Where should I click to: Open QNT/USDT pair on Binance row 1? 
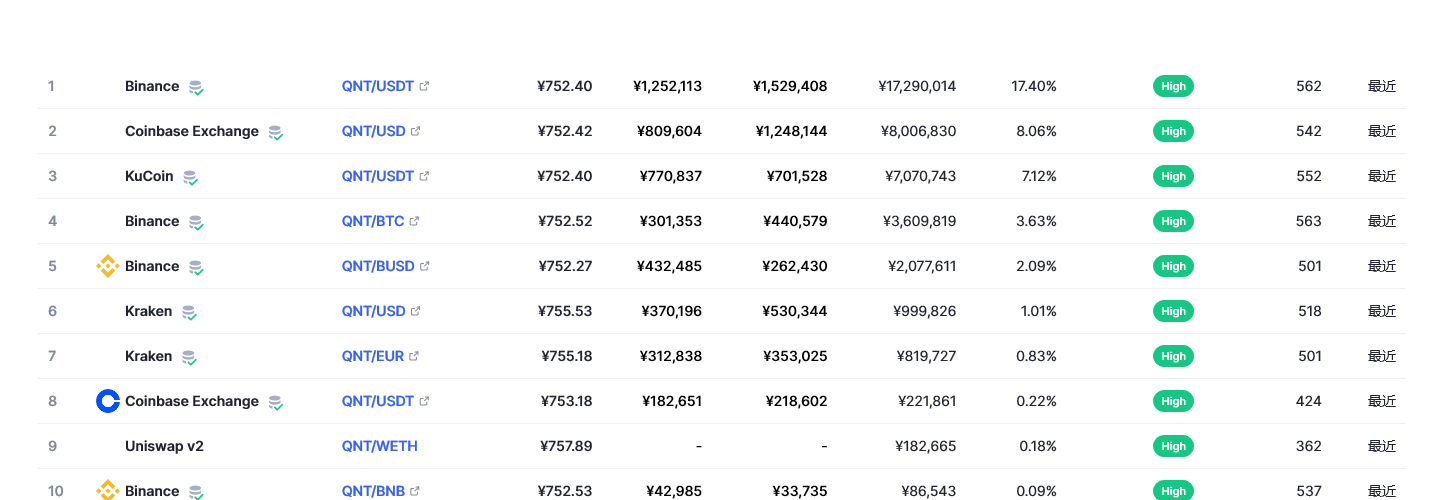(x=378, y=86)
